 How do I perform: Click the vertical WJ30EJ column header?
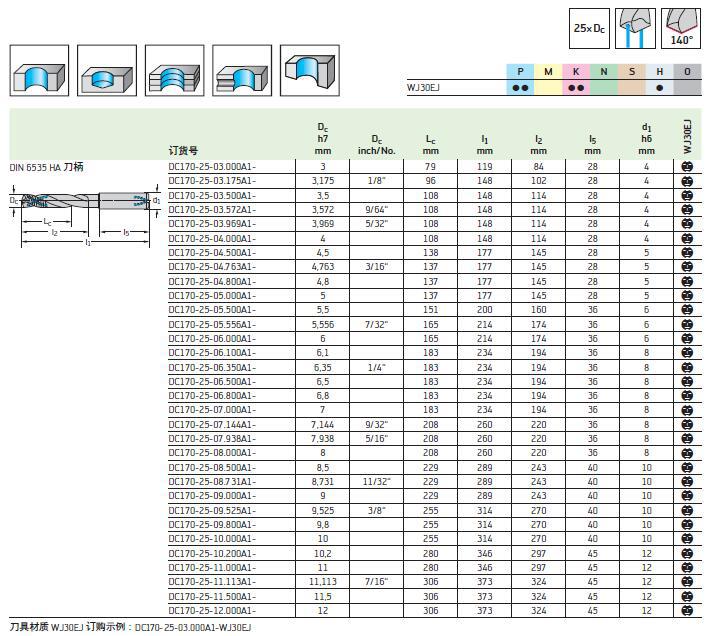[687, 136]
